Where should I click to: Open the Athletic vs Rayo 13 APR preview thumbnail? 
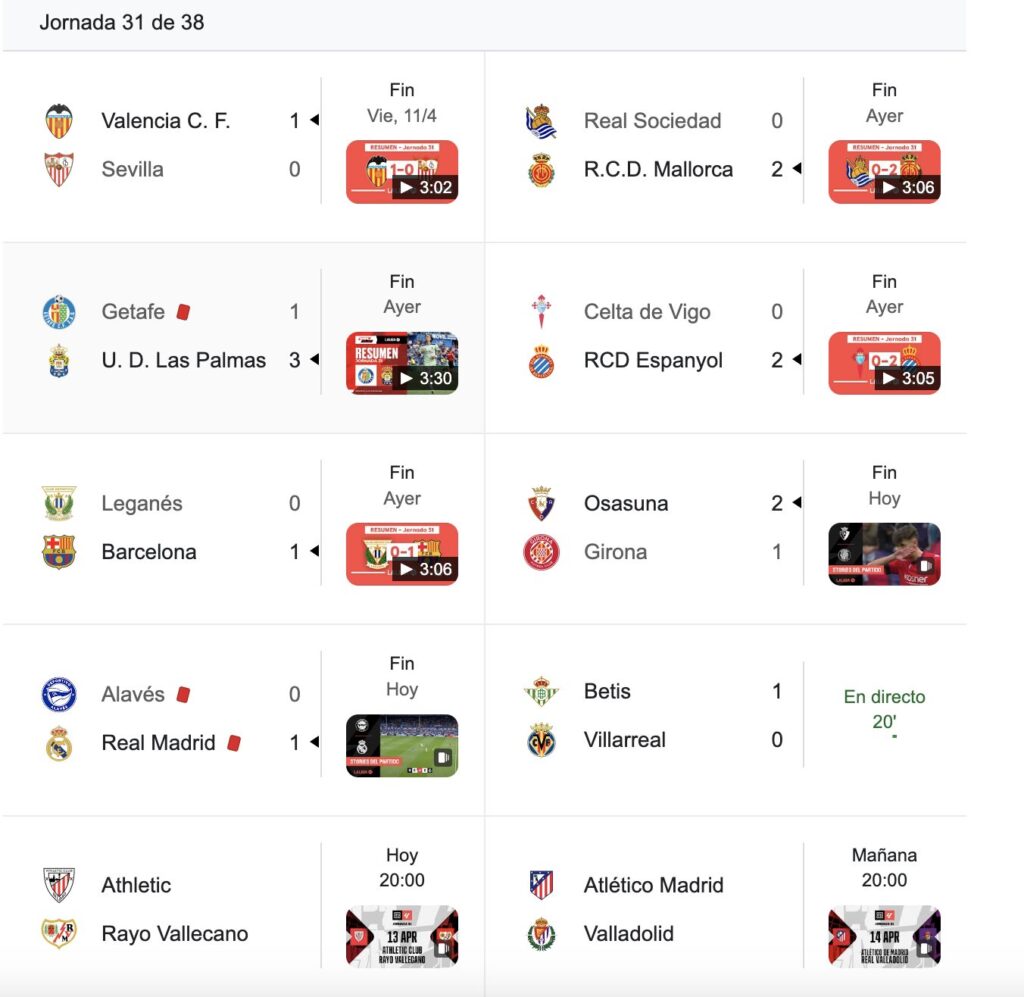[402, 936]
